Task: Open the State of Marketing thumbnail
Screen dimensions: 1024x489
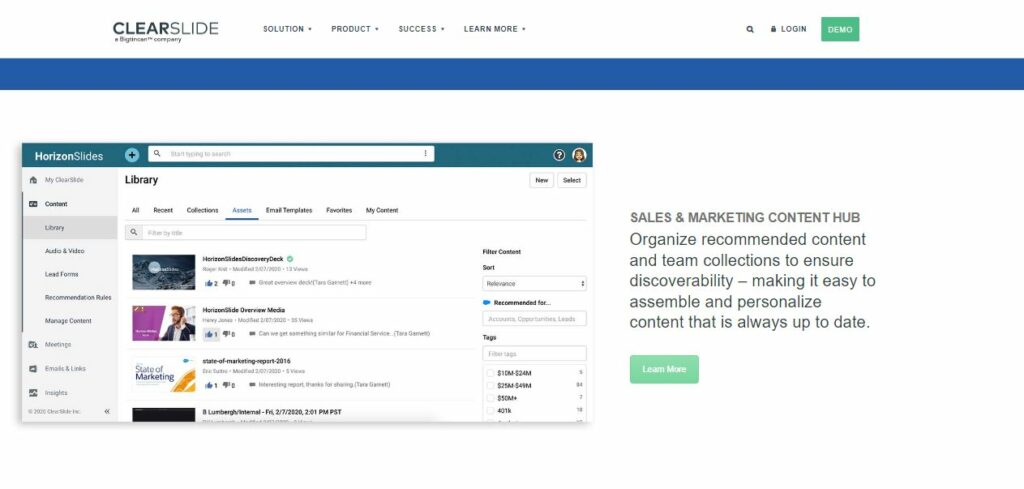Action: point(163,374)
